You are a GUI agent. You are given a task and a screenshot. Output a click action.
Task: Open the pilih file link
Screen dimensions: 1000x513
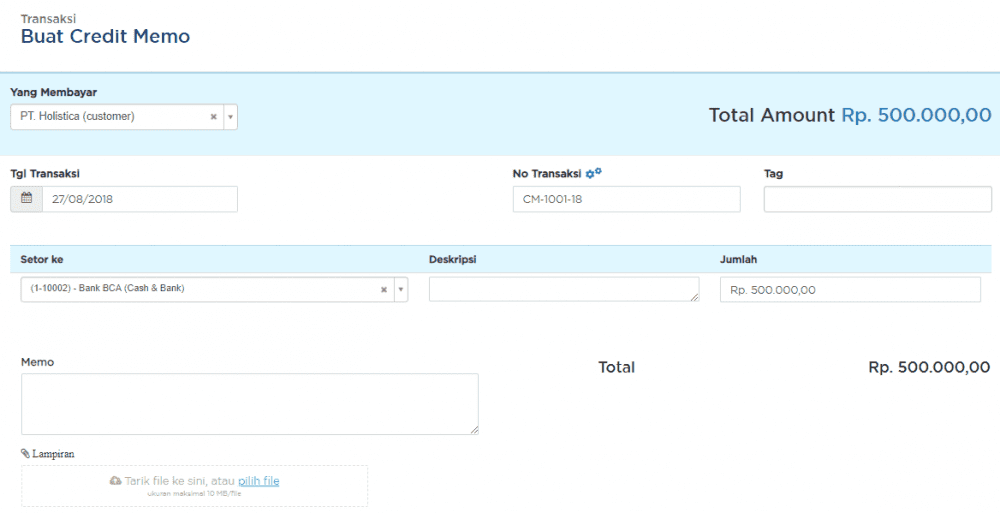point(258,481)
